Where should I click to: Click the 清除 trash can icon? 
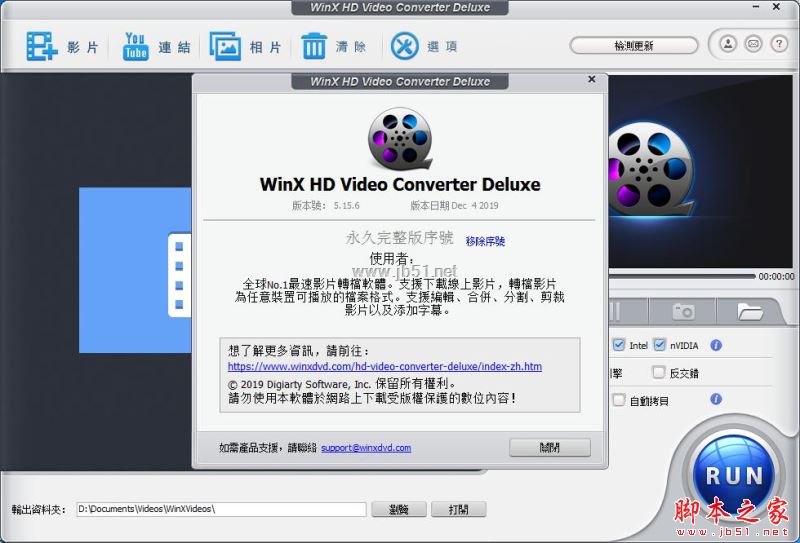[x=314, y=46]
